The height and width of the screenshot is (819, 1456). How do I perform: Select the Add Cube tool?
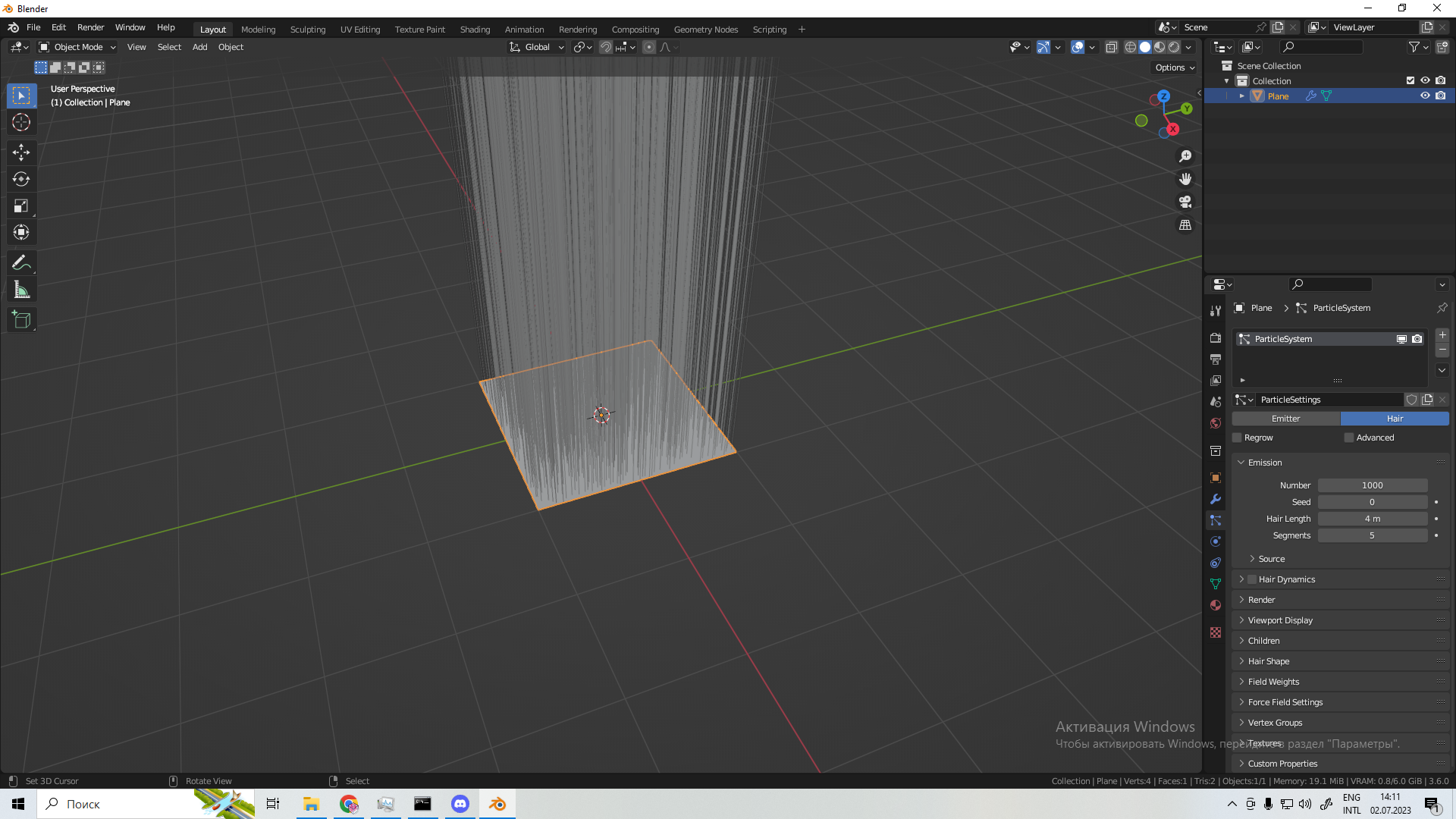pyautogui.click(x=21, y=320)
